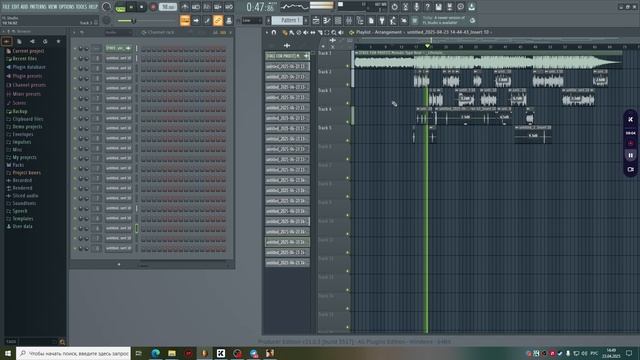Expand Recent files in browser

click(x=24, y=59)
